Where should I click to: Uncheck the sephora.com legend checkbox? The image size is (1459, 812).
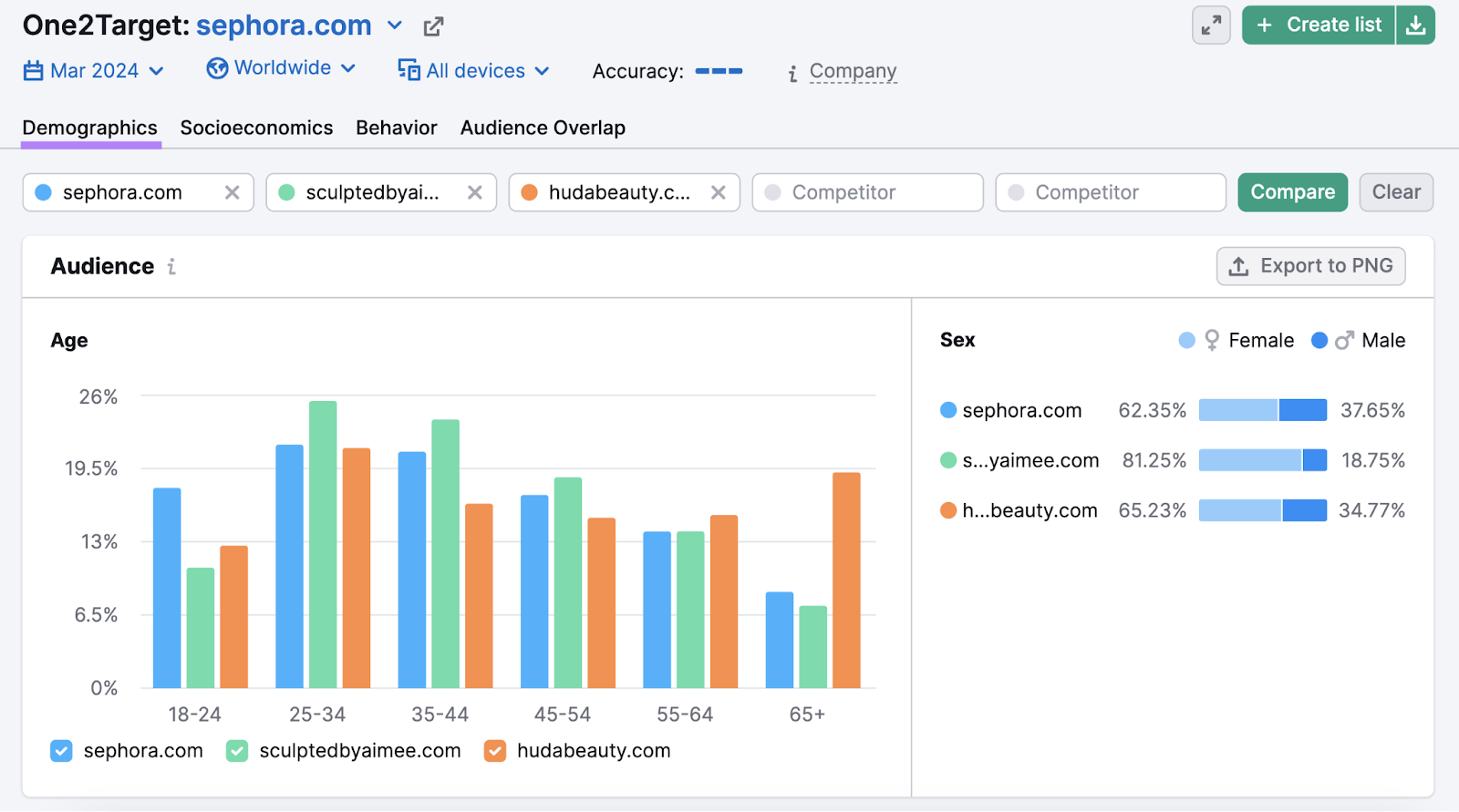click(61, 751)
